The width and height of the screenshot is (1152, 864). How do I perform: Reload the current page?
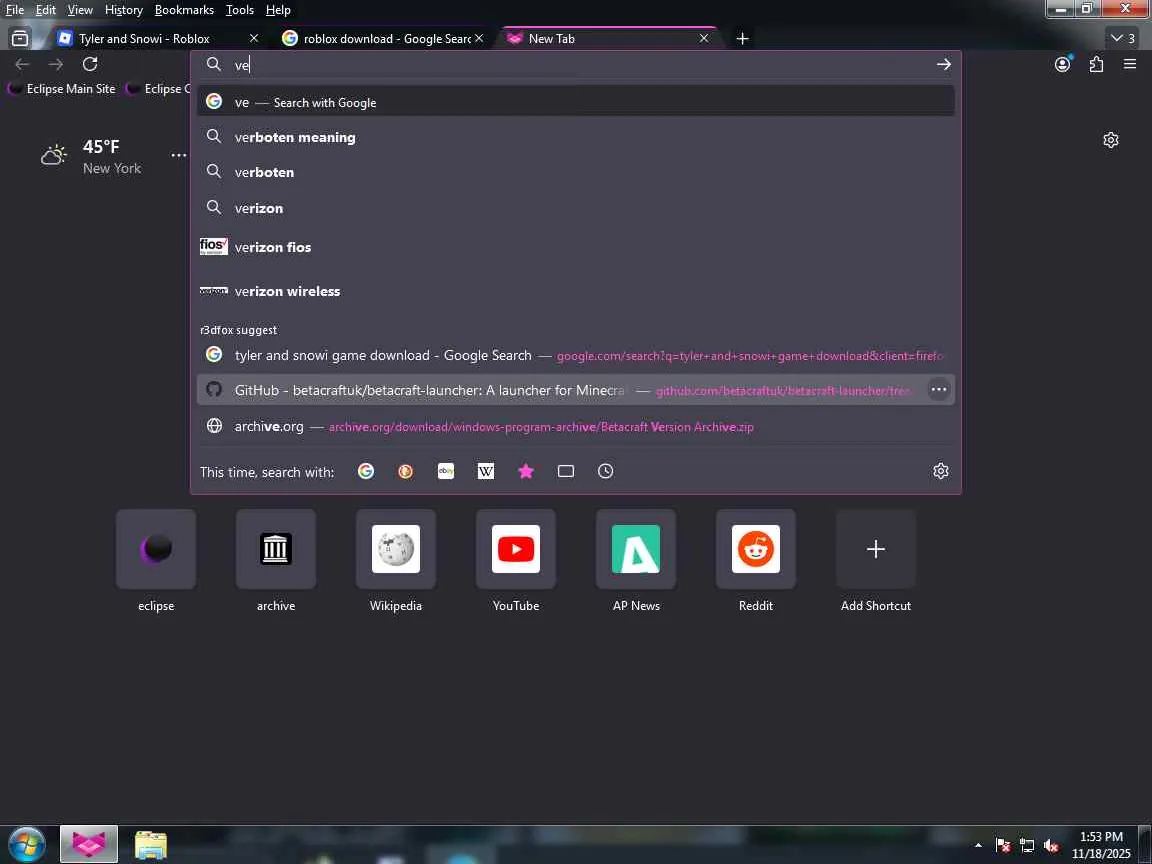tap(90, 64)
